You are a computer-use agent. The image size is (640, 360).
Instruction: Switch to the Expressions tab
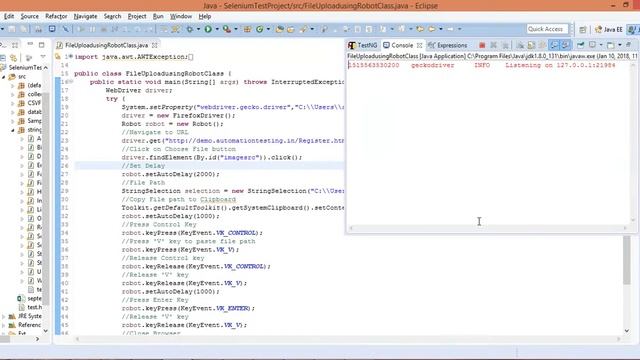point(447,45)
